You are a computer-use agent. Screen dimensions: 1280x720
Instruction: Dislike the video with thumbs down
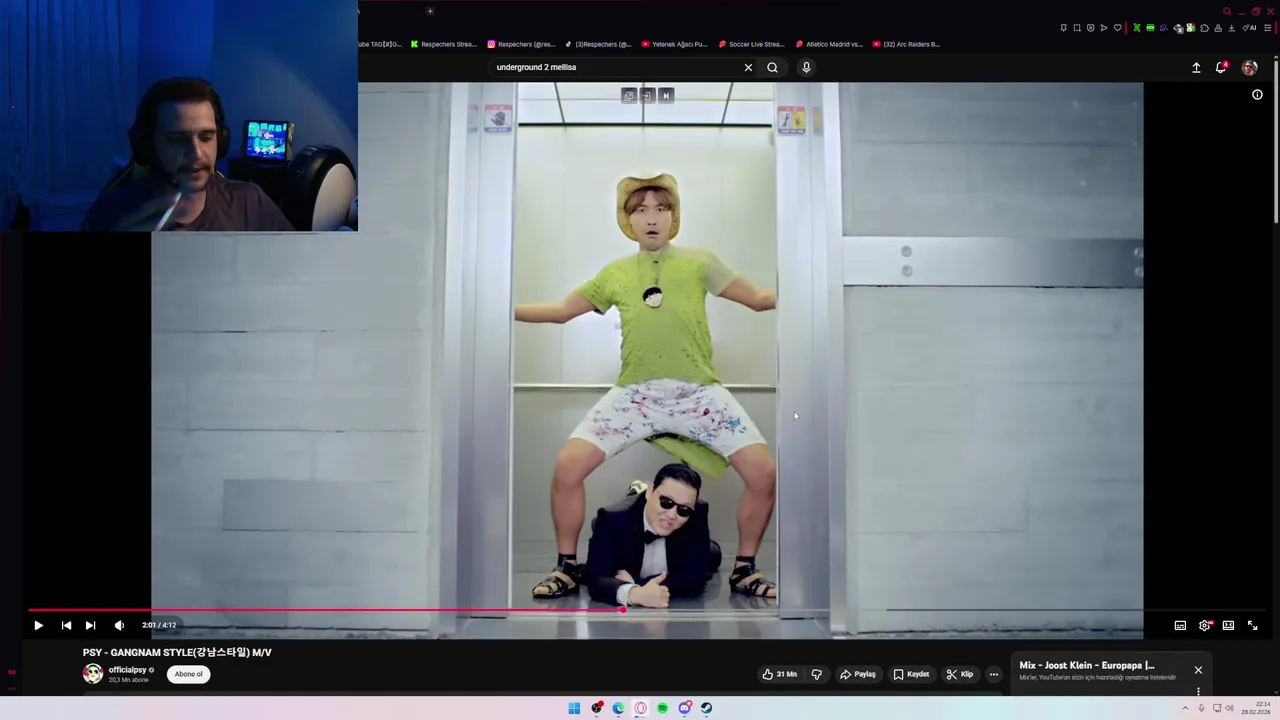pos(816,674)
